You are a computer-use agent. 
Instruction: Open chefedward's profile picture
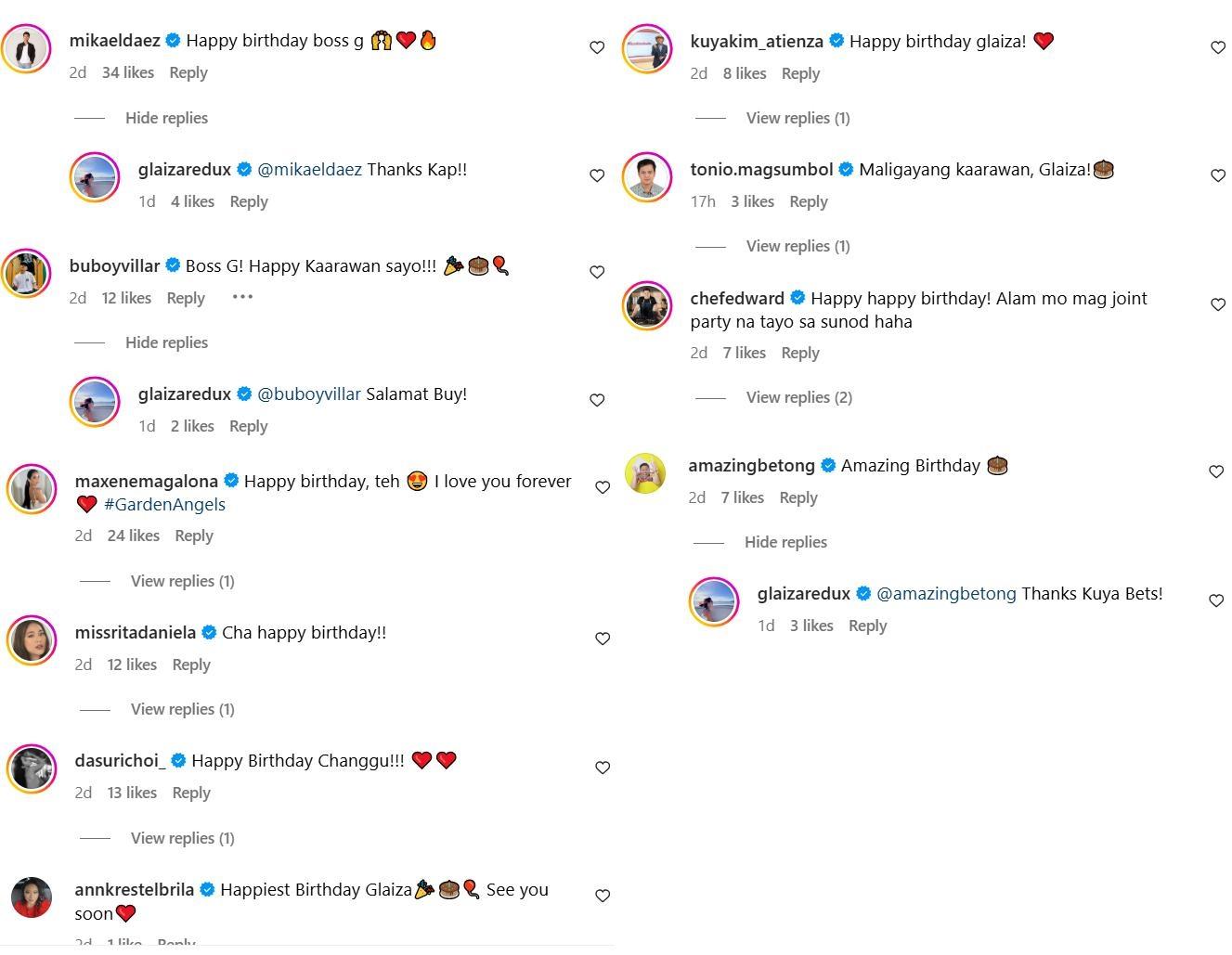point(646,305)
